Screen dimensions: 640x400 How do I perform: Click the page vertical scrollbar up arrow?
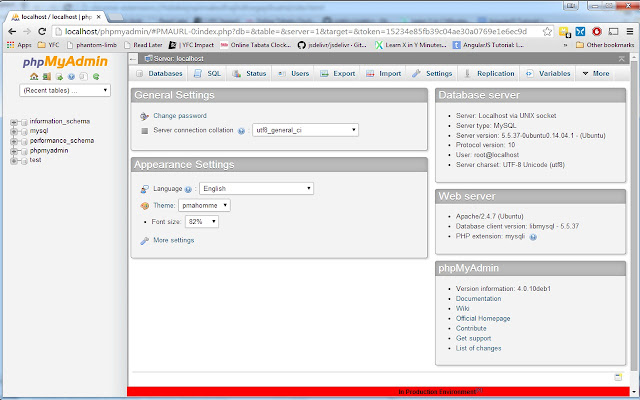coord(634,56)
